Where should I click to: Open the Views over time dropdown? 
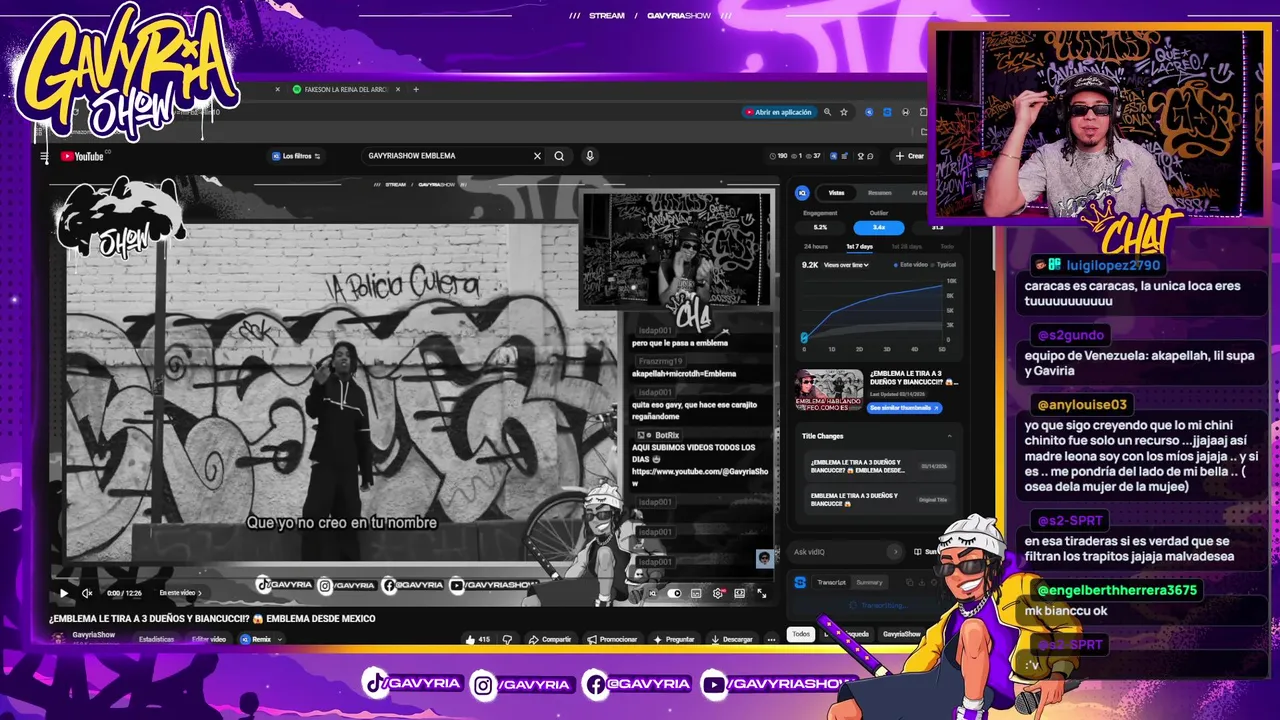(x=846, y=265)
